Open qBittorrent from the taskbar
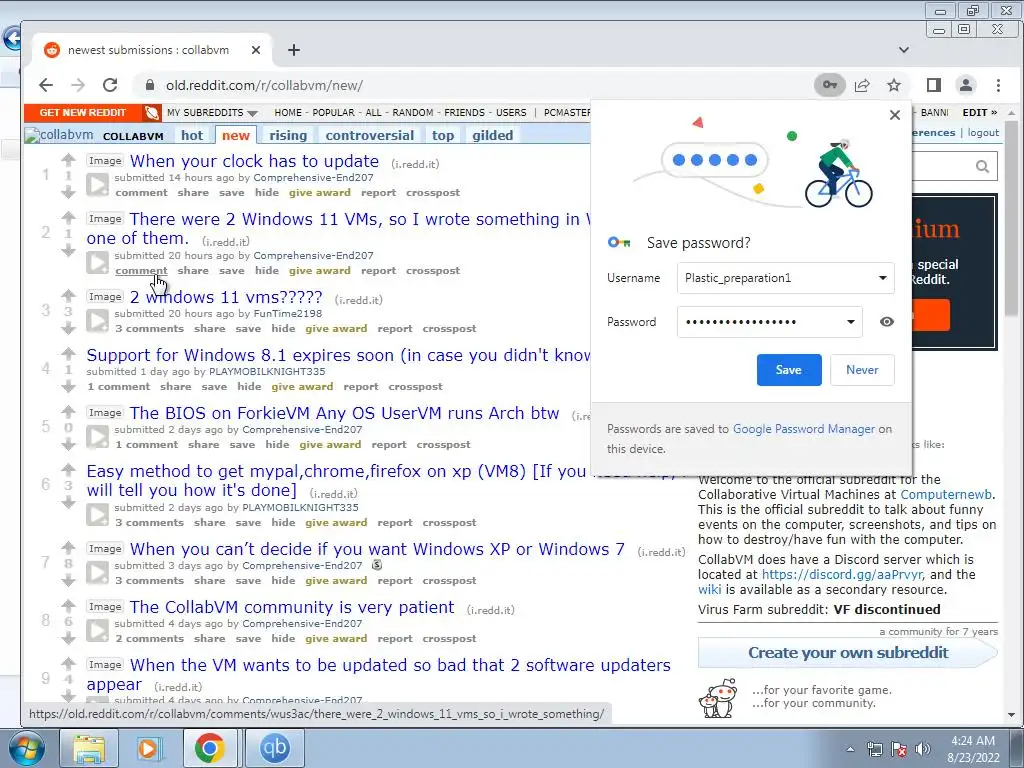 tap(274, 748)
